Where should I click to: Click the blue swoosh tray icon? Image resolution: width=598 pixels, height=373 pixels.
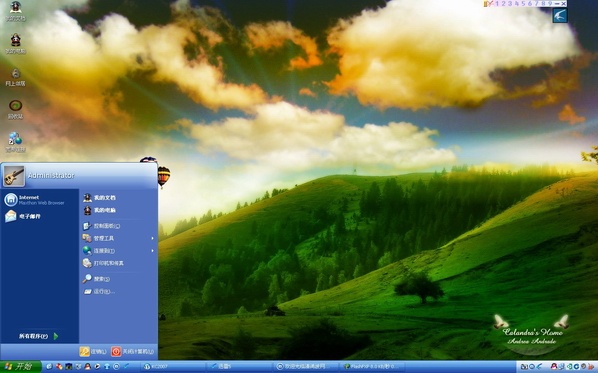point(539,367)
